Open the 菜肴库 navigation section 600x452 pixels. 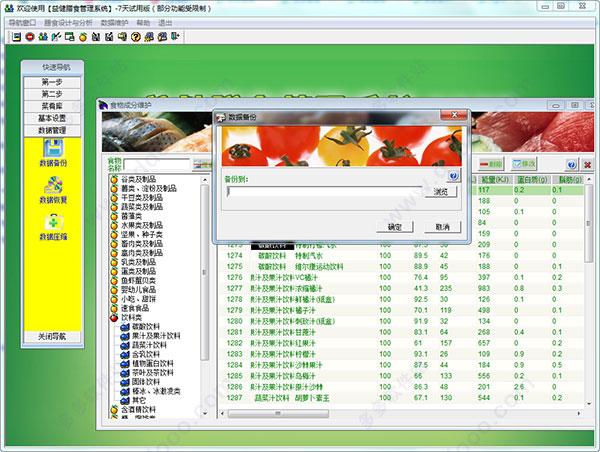coord(52,106)
